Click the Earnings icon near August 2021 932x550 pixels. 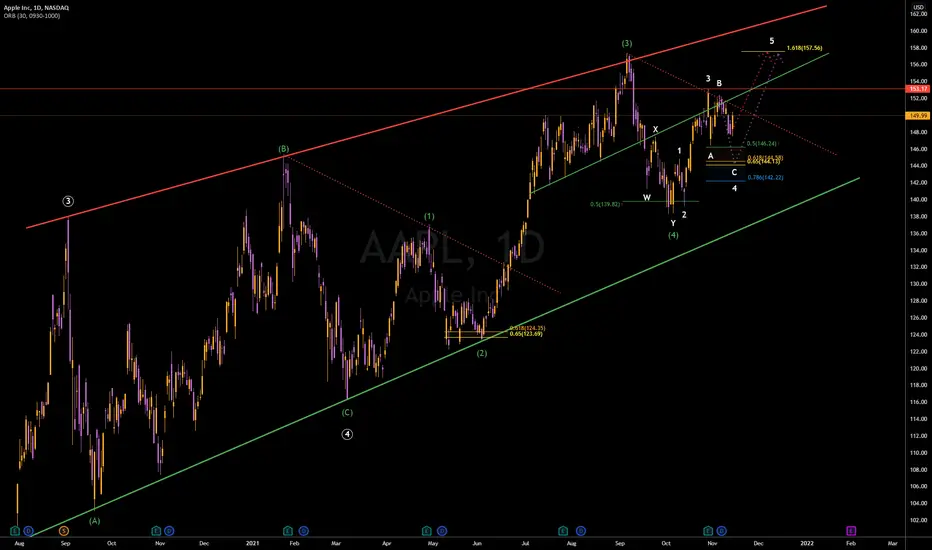click(563, 530)
